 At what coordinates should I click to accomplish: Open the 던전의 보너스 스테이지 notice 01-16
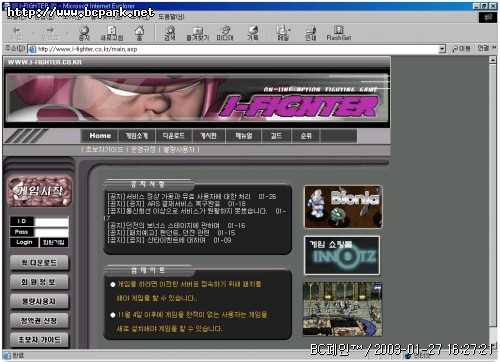(176, 226)
